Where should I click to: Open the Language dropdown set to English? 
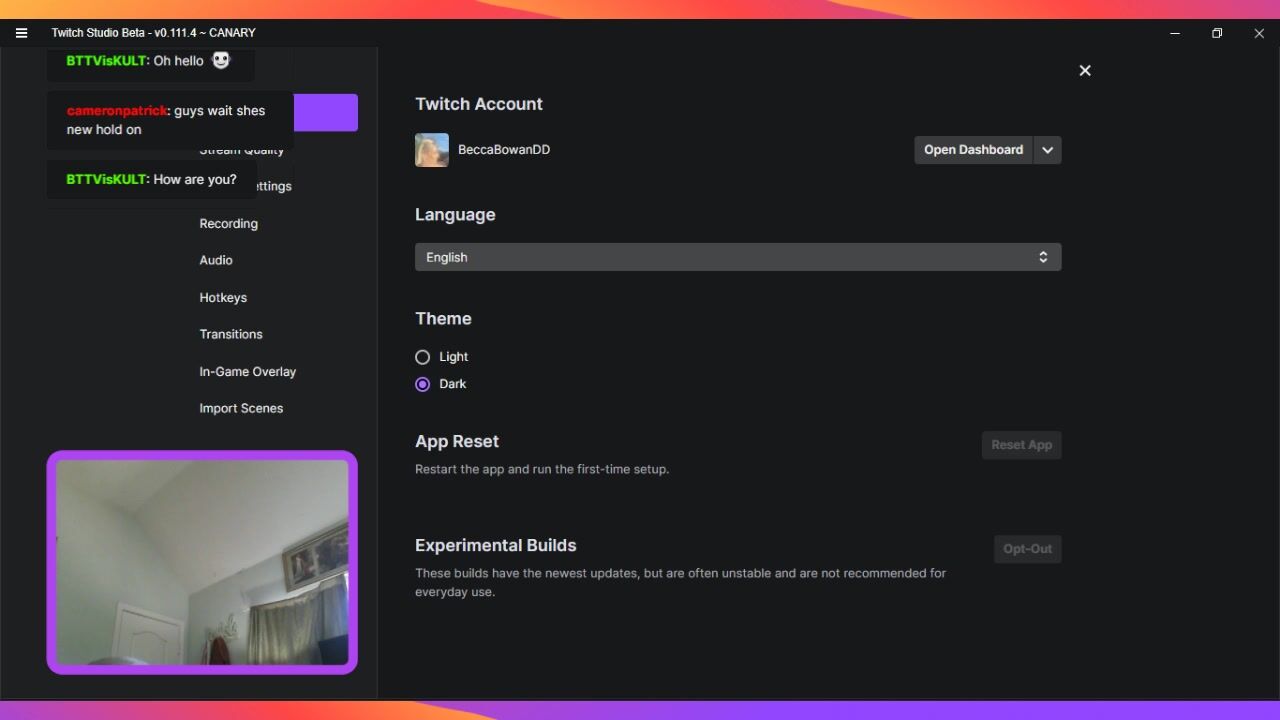pyautogui.click(x=738, y=257)
